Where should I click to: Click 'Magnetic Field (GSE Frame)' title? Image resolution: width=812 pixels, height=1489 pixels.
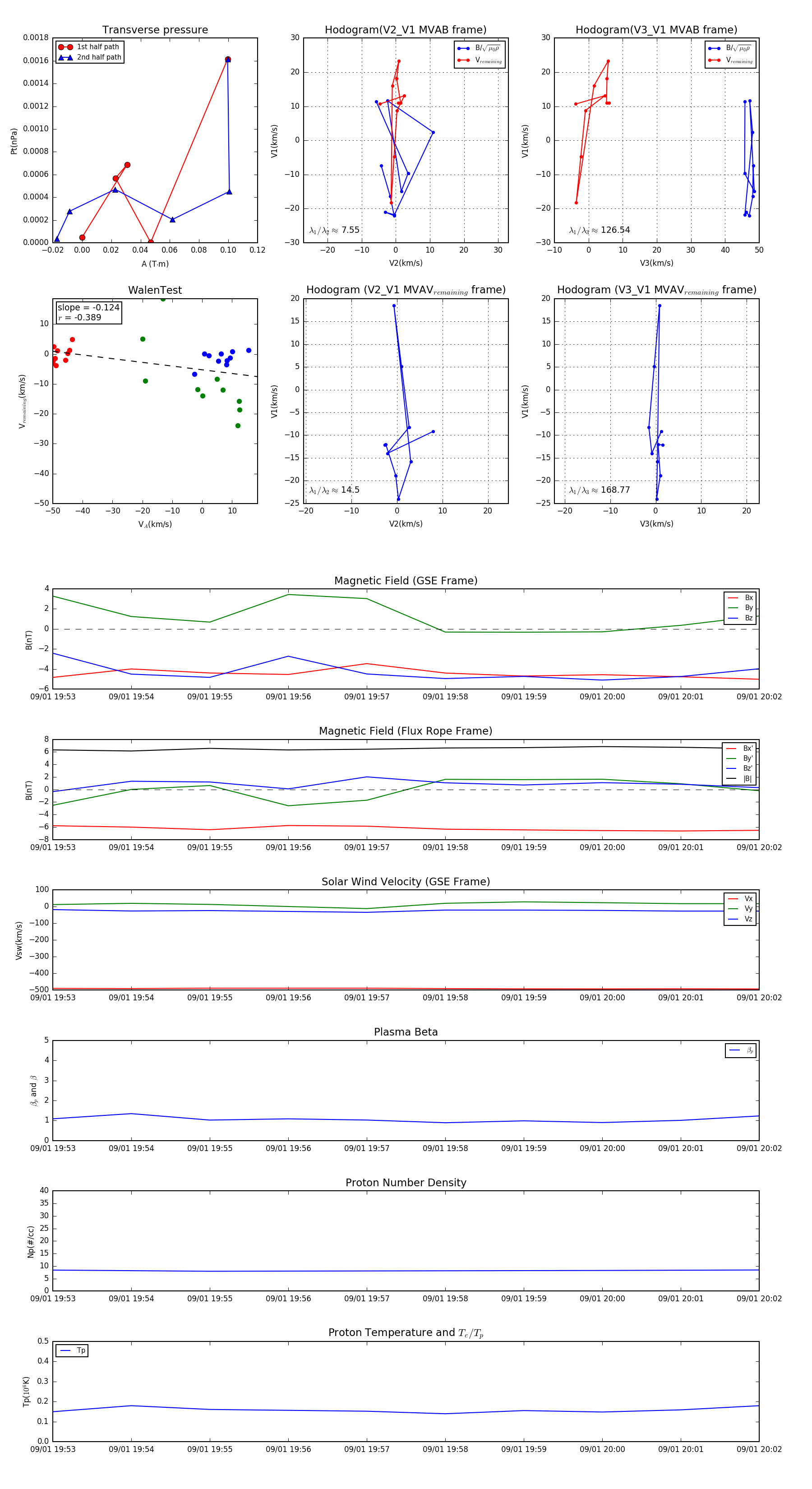pyautogui.click(x=406, y=581)
